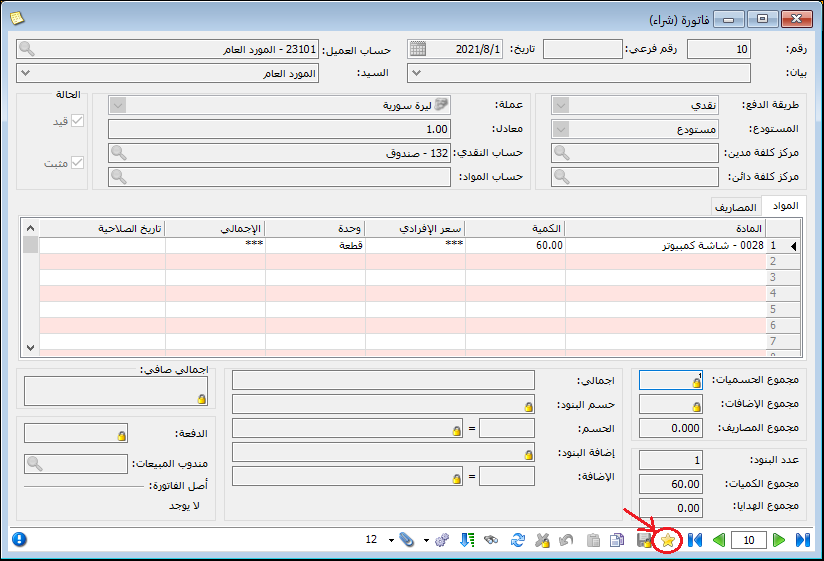This screenshot has height=561, width=824.
Task: Click the اجمالي صافي total box
Action: point(116,391)
